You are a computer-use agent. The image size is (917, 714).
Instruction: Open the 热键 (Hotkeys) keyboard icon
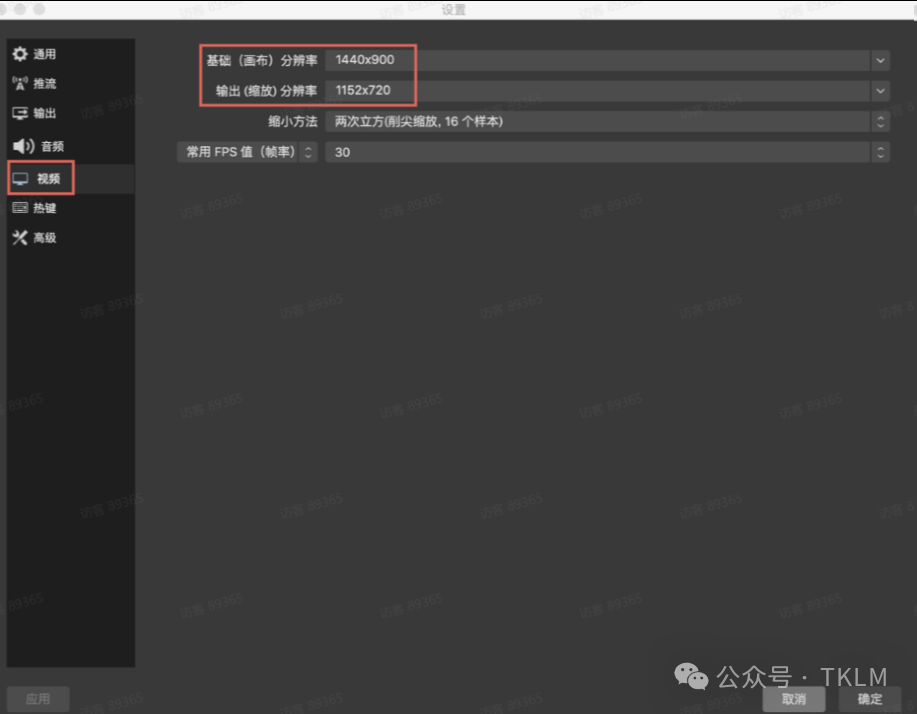tap(20, 208)
